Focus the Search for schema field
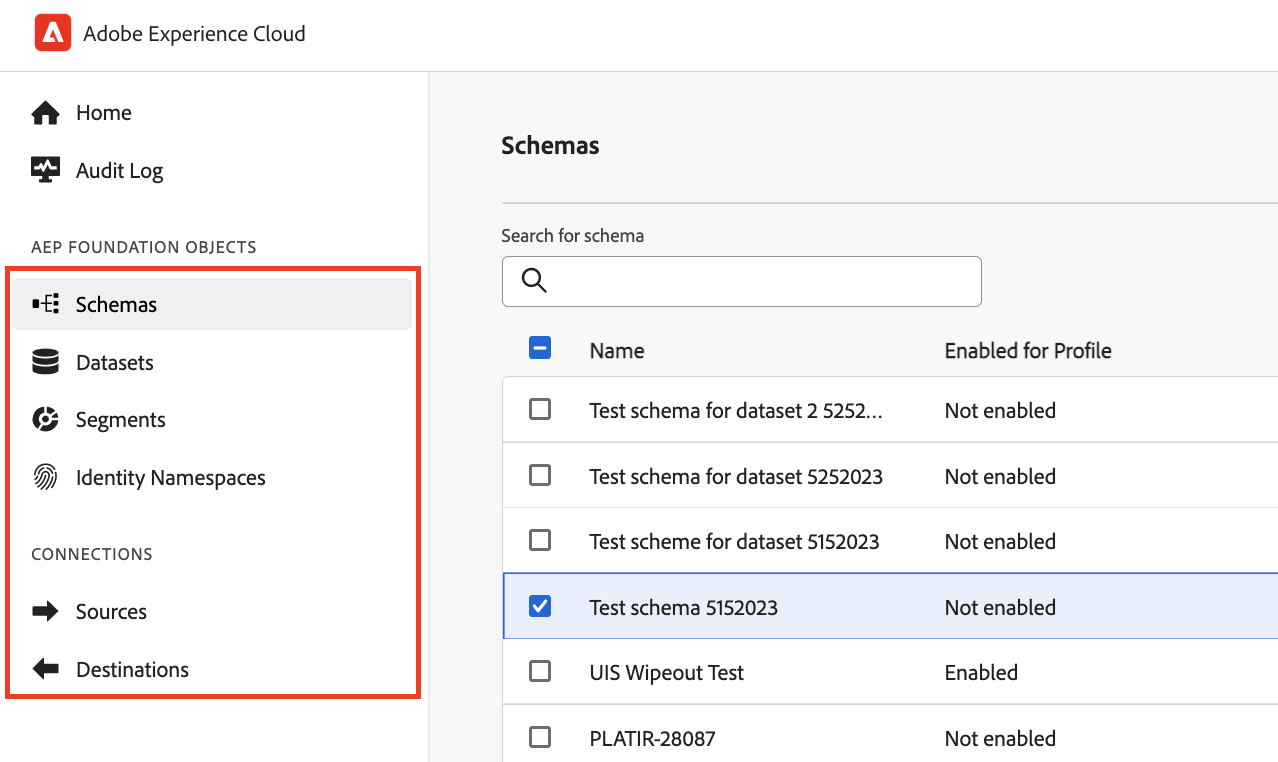 click(741, 281)
